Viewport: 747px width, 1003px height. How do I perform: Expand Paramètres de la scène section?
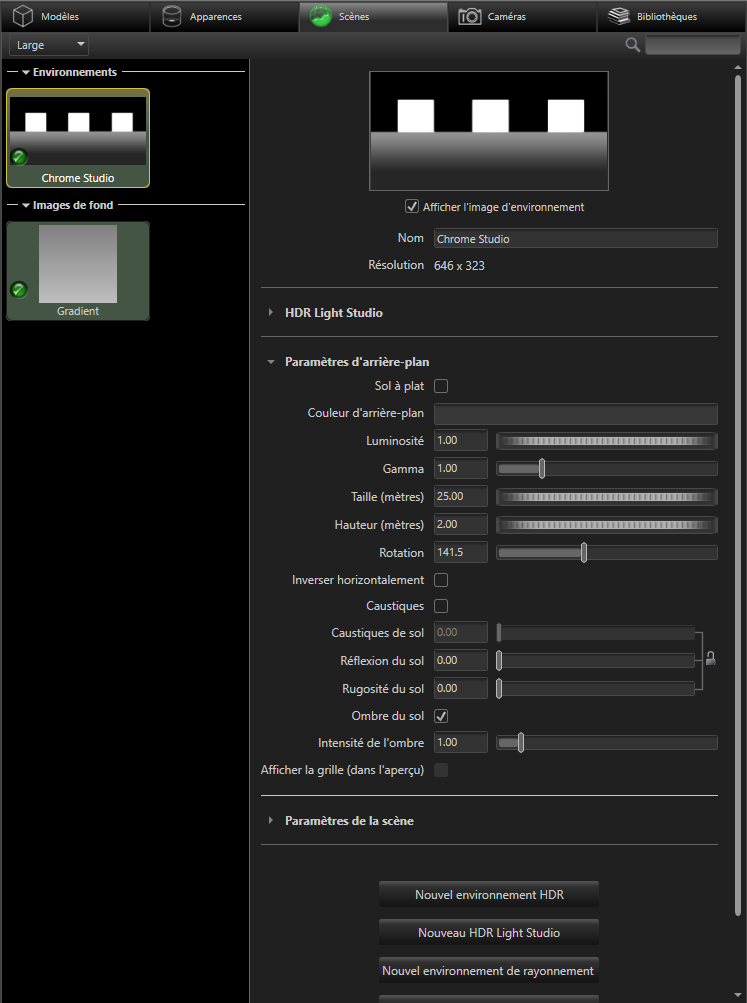271,820
